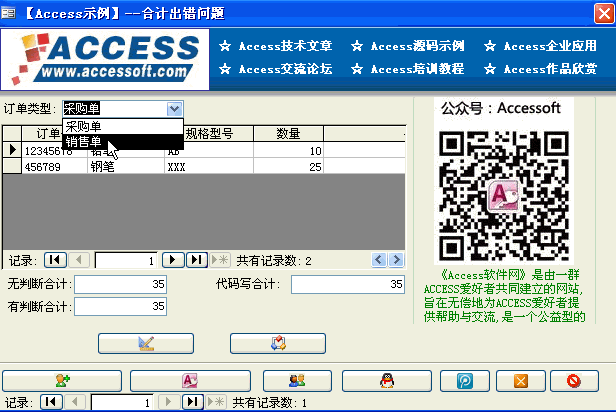
Task: Click the form icon in the title bar
Action: click(x=8, y=14)
